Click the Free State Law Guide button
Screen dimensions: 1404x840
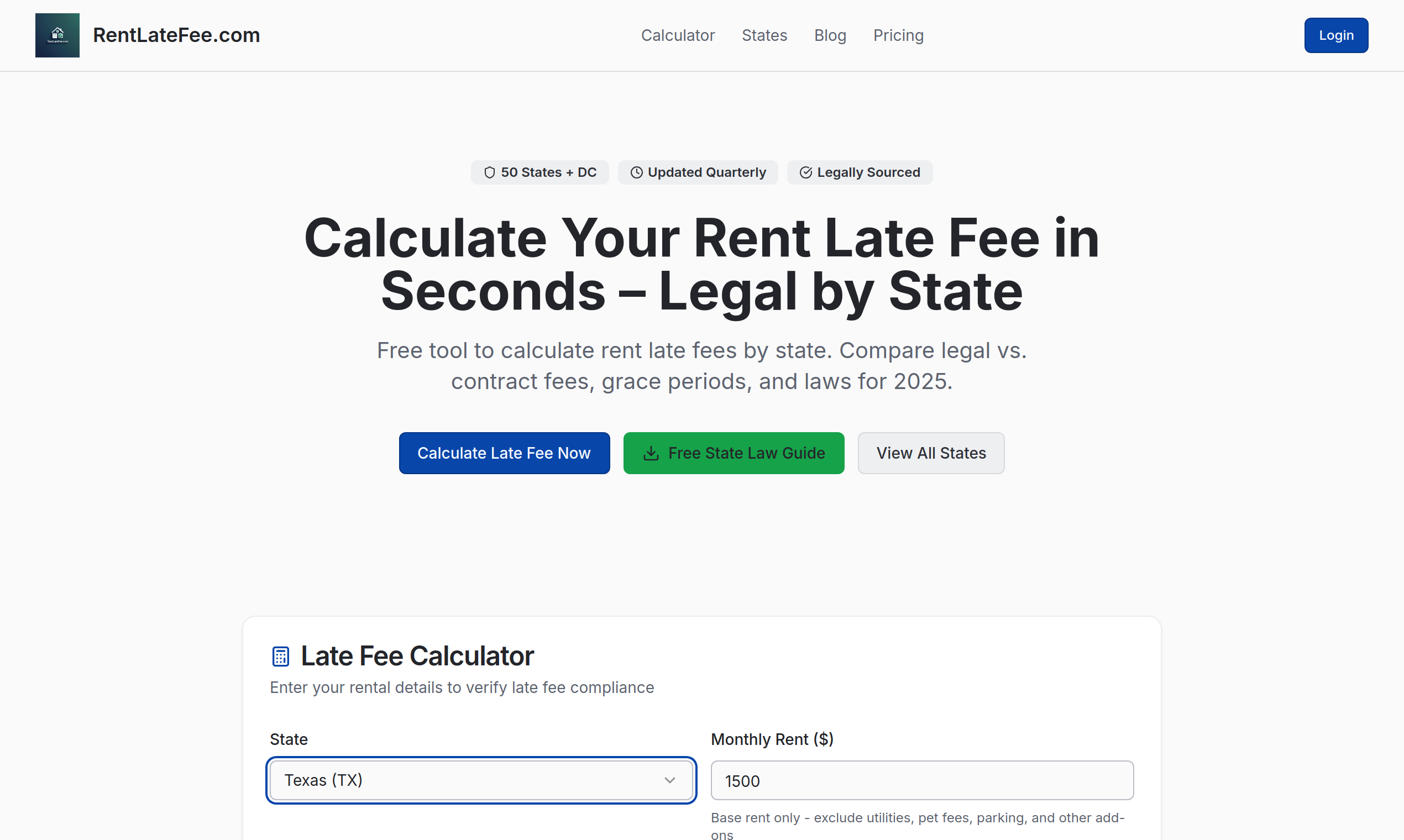733,453
